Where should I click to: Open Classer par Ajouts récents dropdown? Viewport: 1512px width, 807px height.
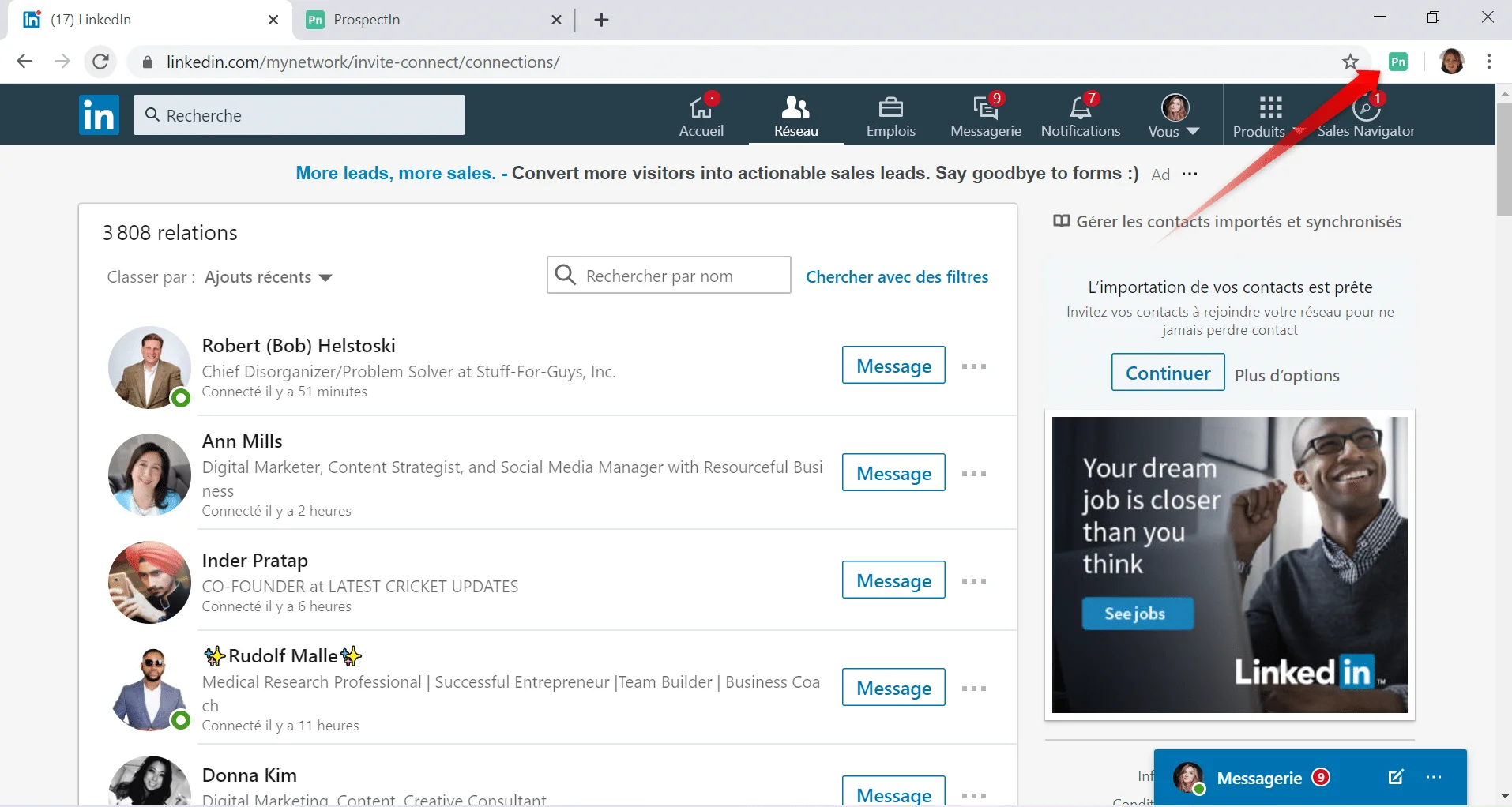pos(268,277)
